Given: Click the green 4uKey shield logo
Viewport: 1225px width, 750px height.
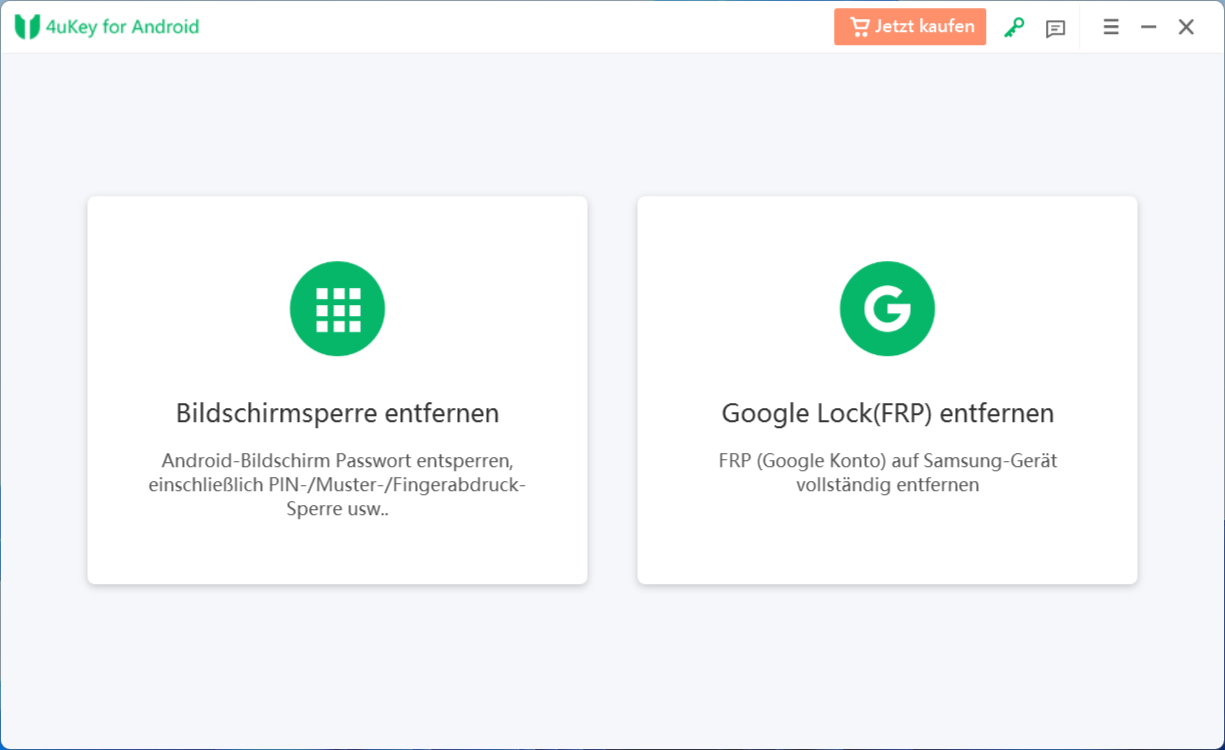Looking at the screenshot, I should 27,27.
